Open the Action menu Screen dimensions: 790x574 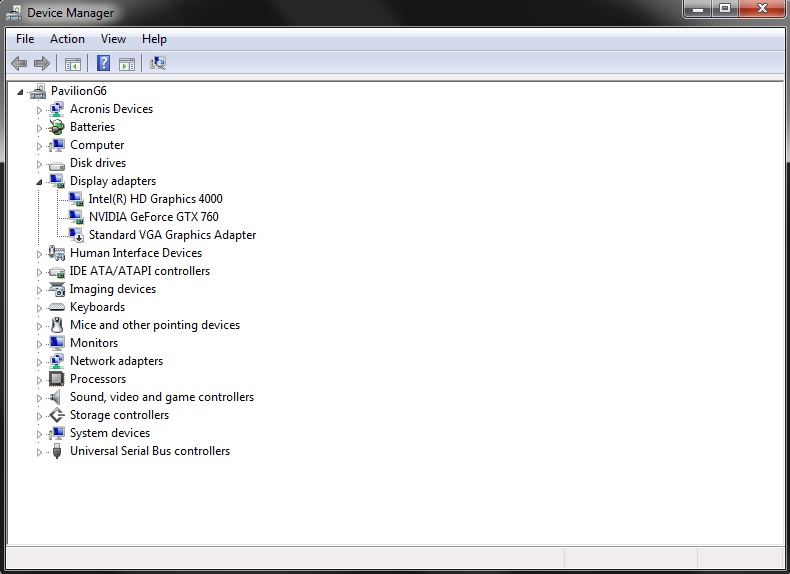click(x=67, y=39)
